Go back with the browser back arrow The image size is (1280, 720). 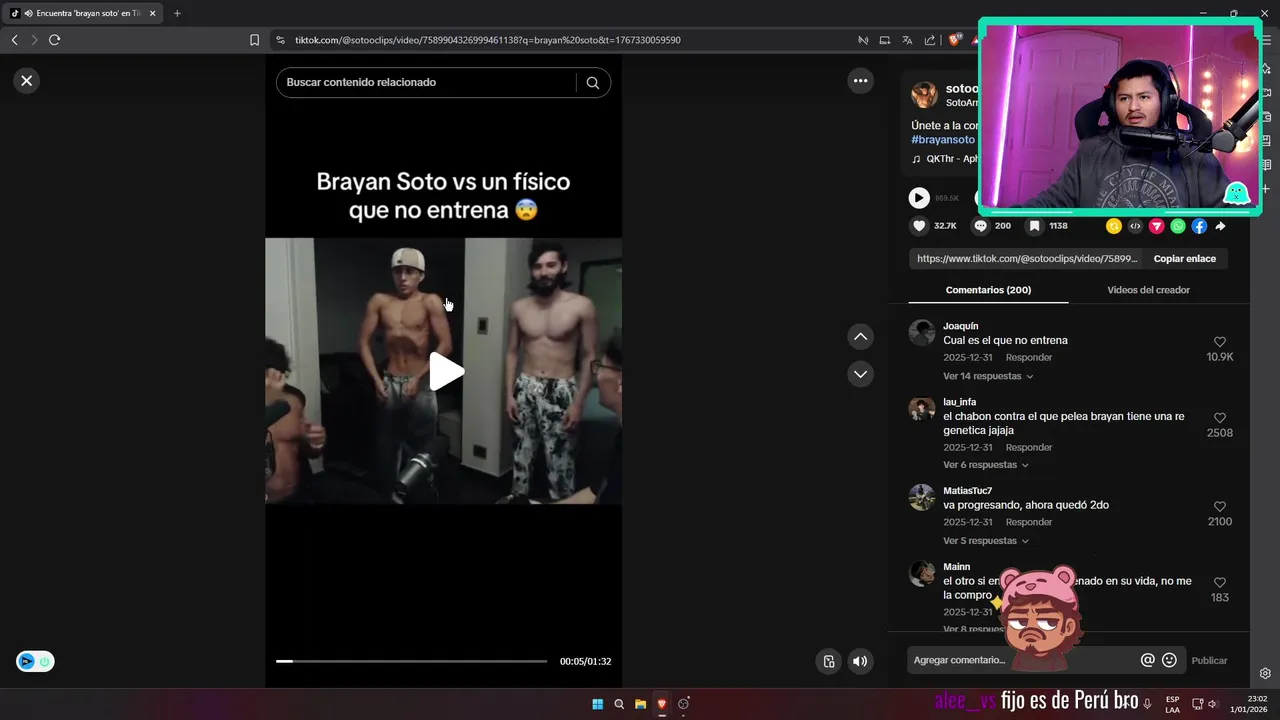[x=14, y=40]
